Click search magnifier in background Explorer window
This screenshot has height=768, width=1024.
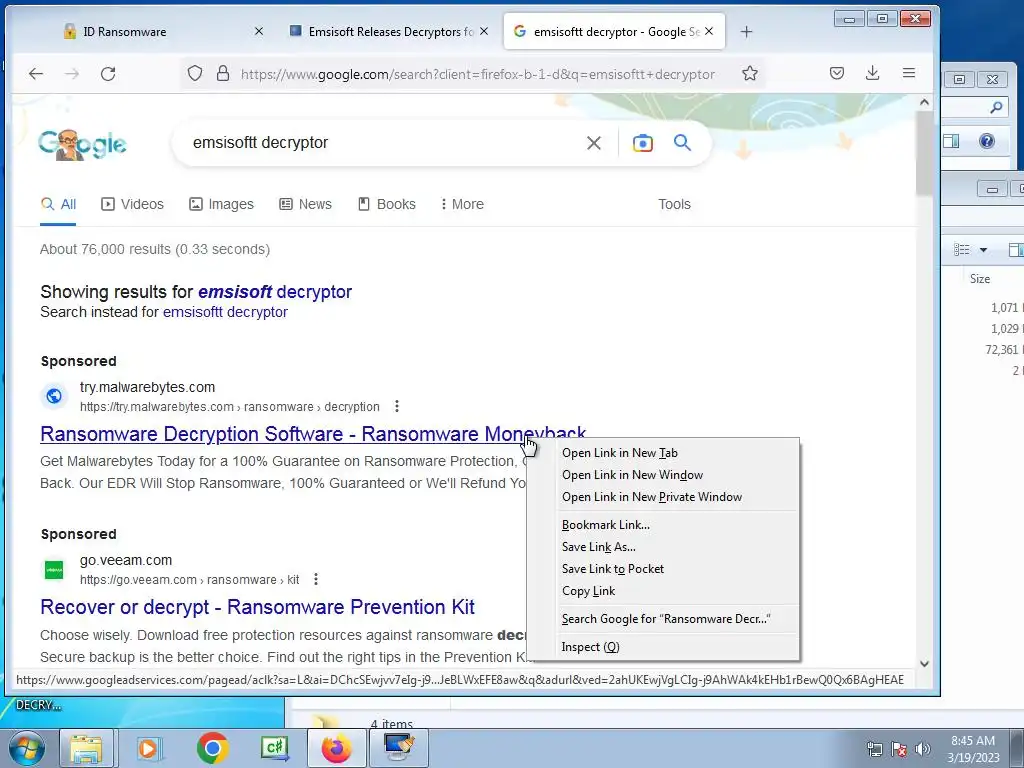996,107
